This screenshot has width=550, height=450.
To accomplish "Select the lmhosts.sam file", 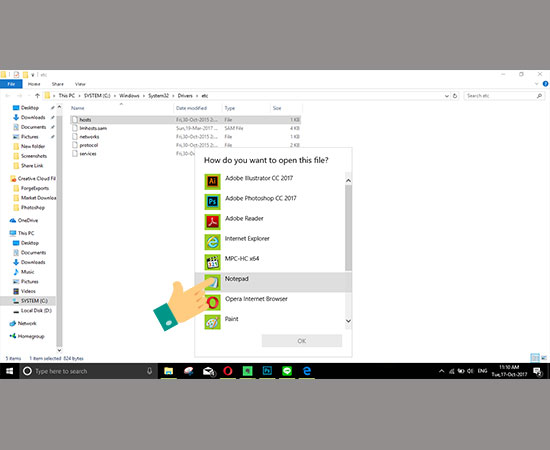I will click(186, 128).
